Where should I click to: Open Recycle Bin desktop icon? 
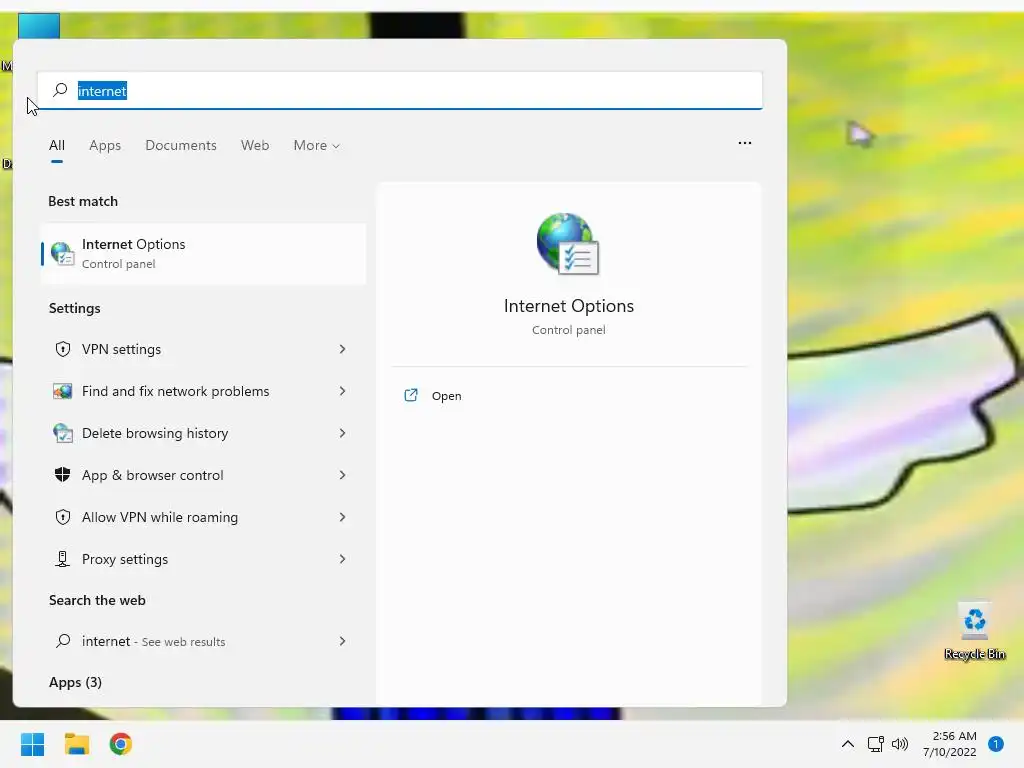[x=974, y=631]
